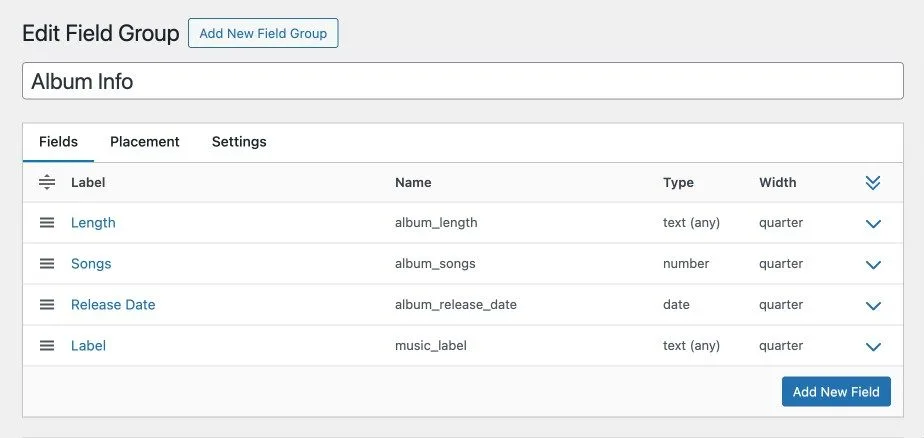Click the drag handle for Label field
The width and height of the screenshot is (924, 438).
pos(47,345)
